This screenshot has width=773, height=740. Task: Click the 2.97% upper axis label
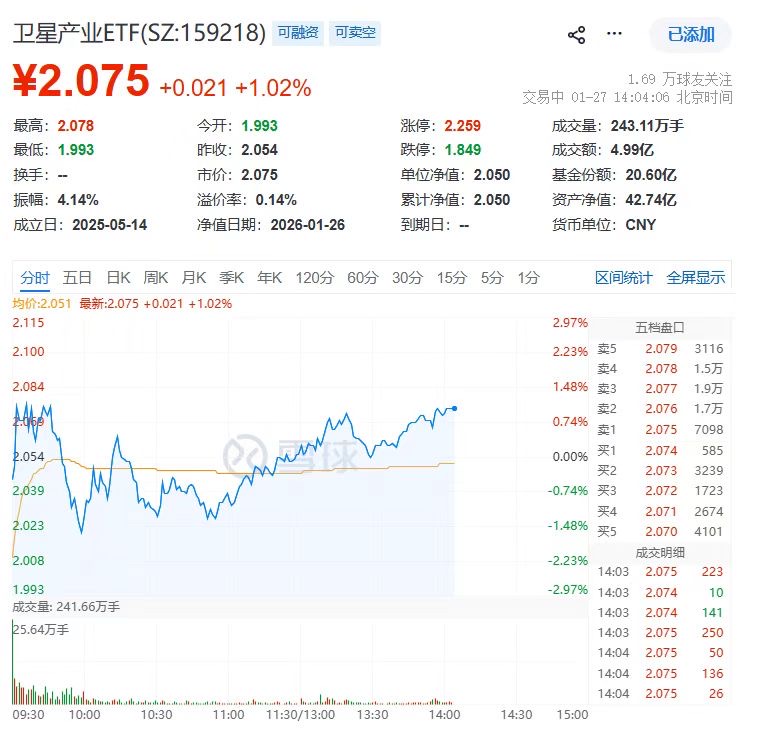[570, 323]
